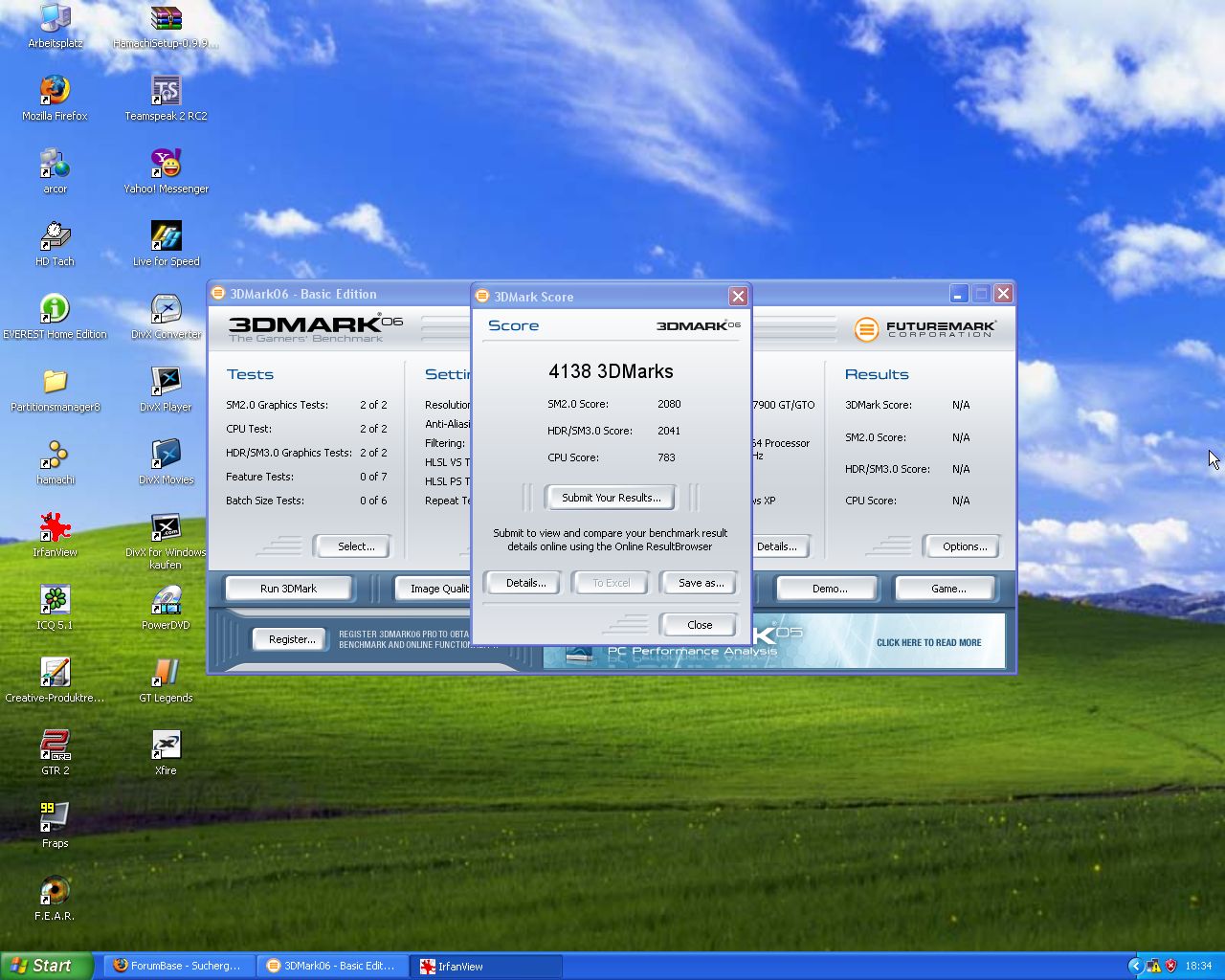This screenshot has height=980, width=1225.
Task: Open the DivX Movies icon
Action: coord(166,462)
